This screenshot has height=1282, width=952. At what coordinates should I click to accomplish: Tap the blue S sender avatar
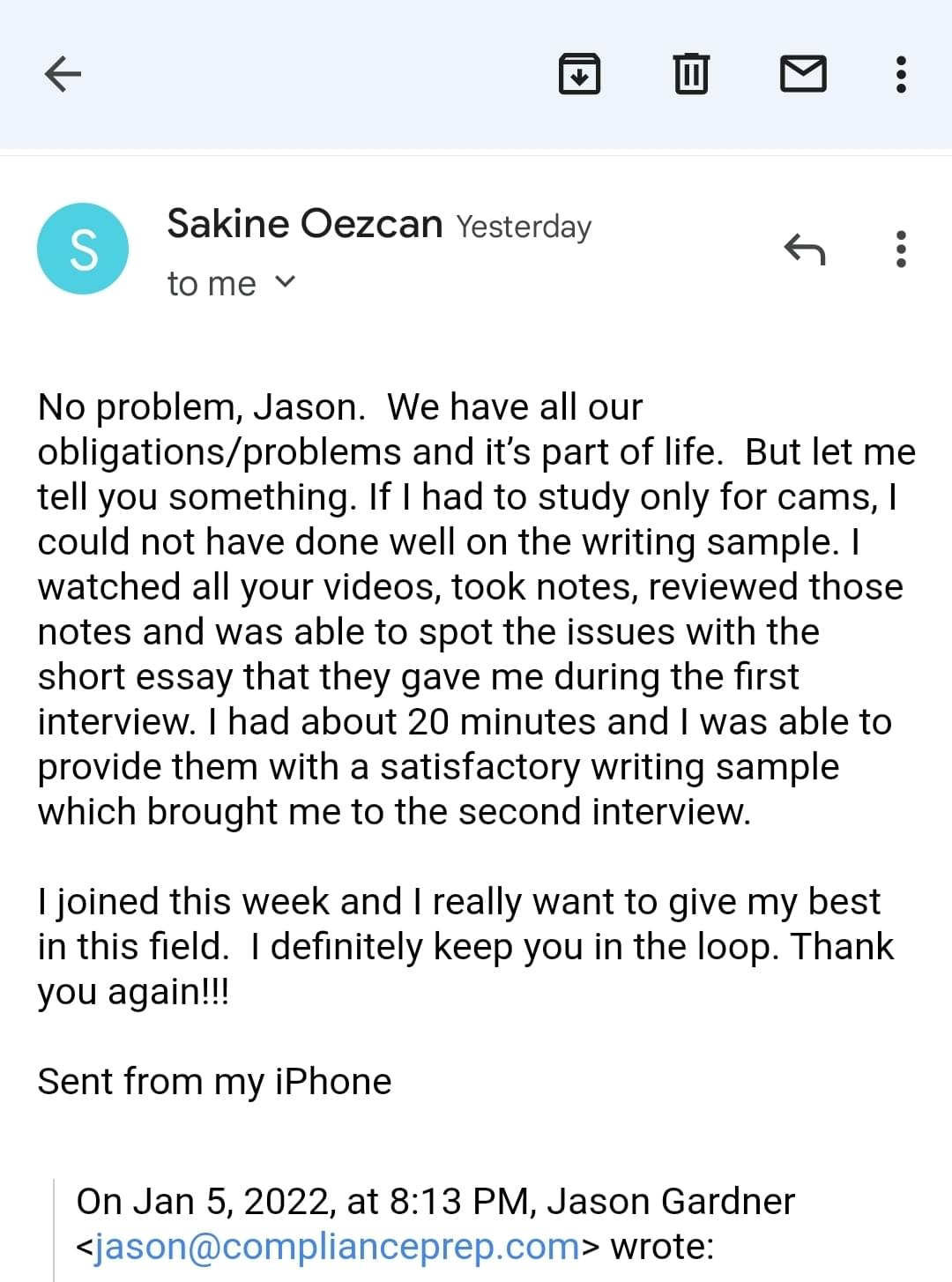83,249
